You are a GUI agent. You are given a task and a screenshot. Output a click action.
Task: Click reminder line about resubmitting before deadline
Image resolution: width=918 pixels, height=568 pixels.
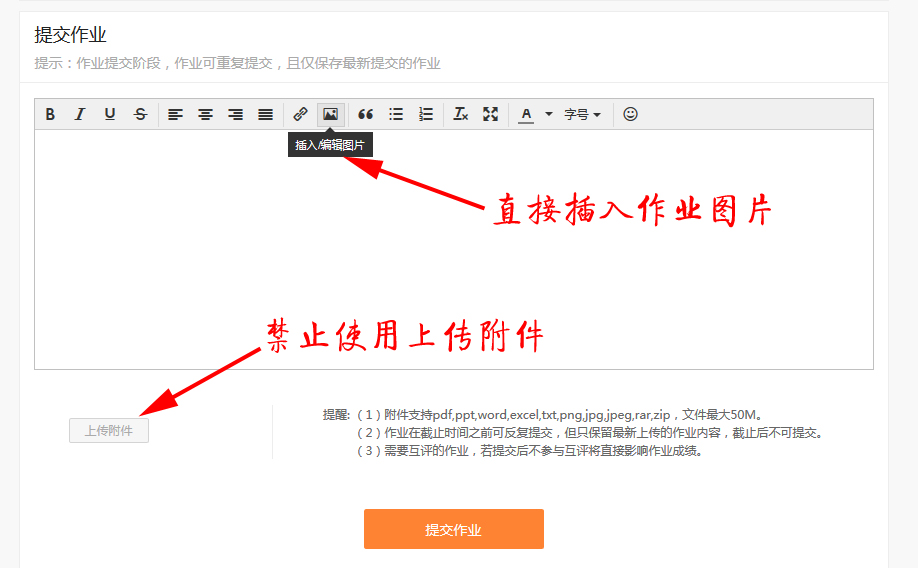coord(591,433)
